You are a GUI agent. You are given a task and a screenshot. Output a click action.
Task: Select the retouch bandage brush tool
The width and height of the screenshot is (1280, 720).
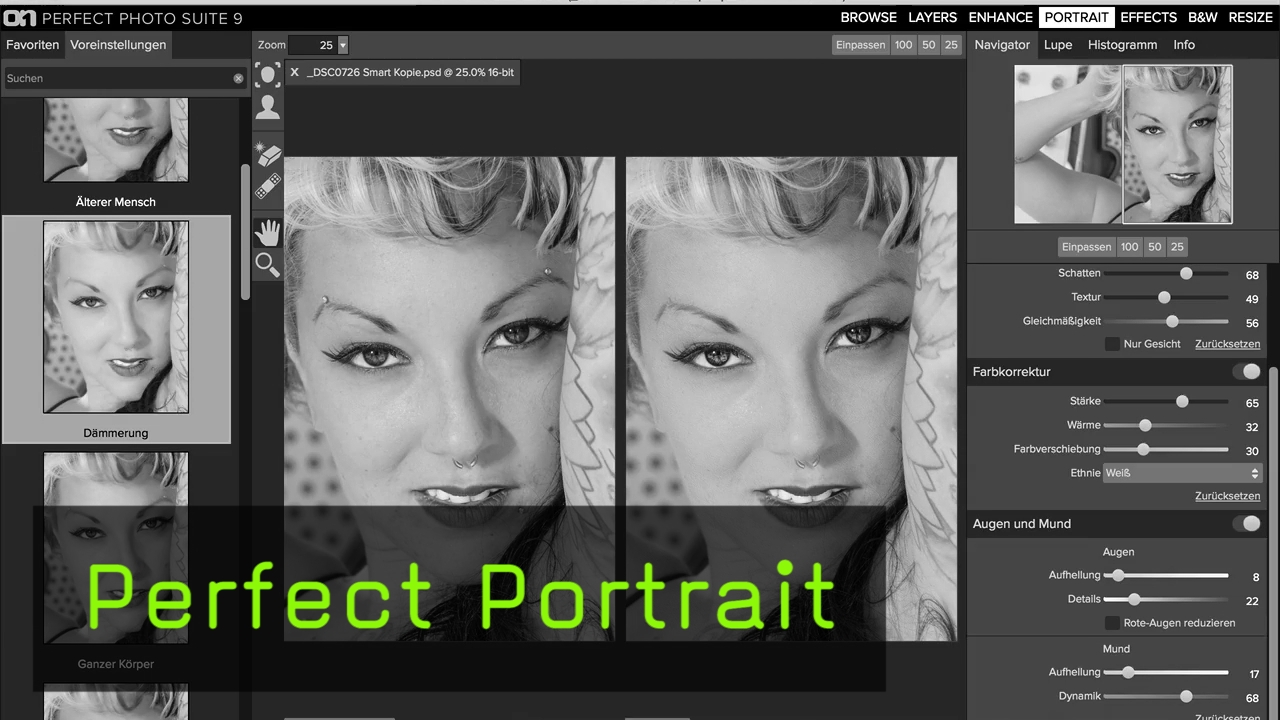pyautogui.click(x=267, y=186)
